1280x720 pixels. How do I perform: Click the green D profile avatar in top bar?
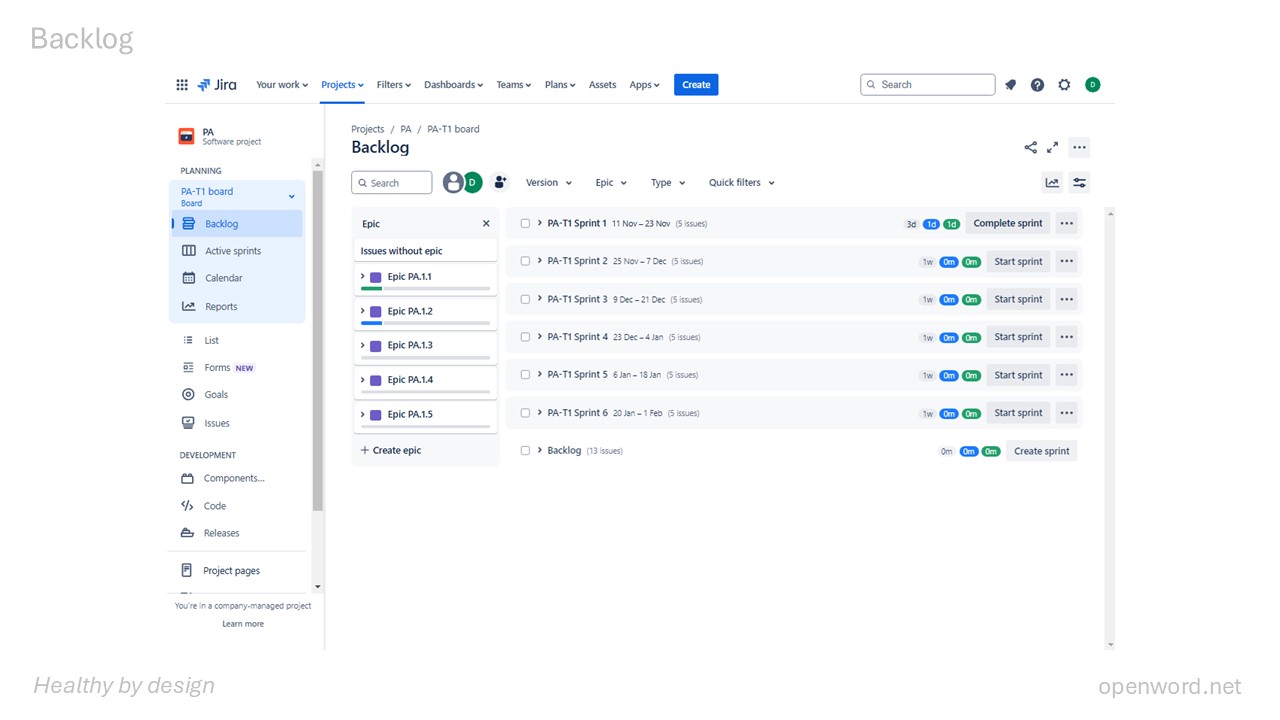1092,85
